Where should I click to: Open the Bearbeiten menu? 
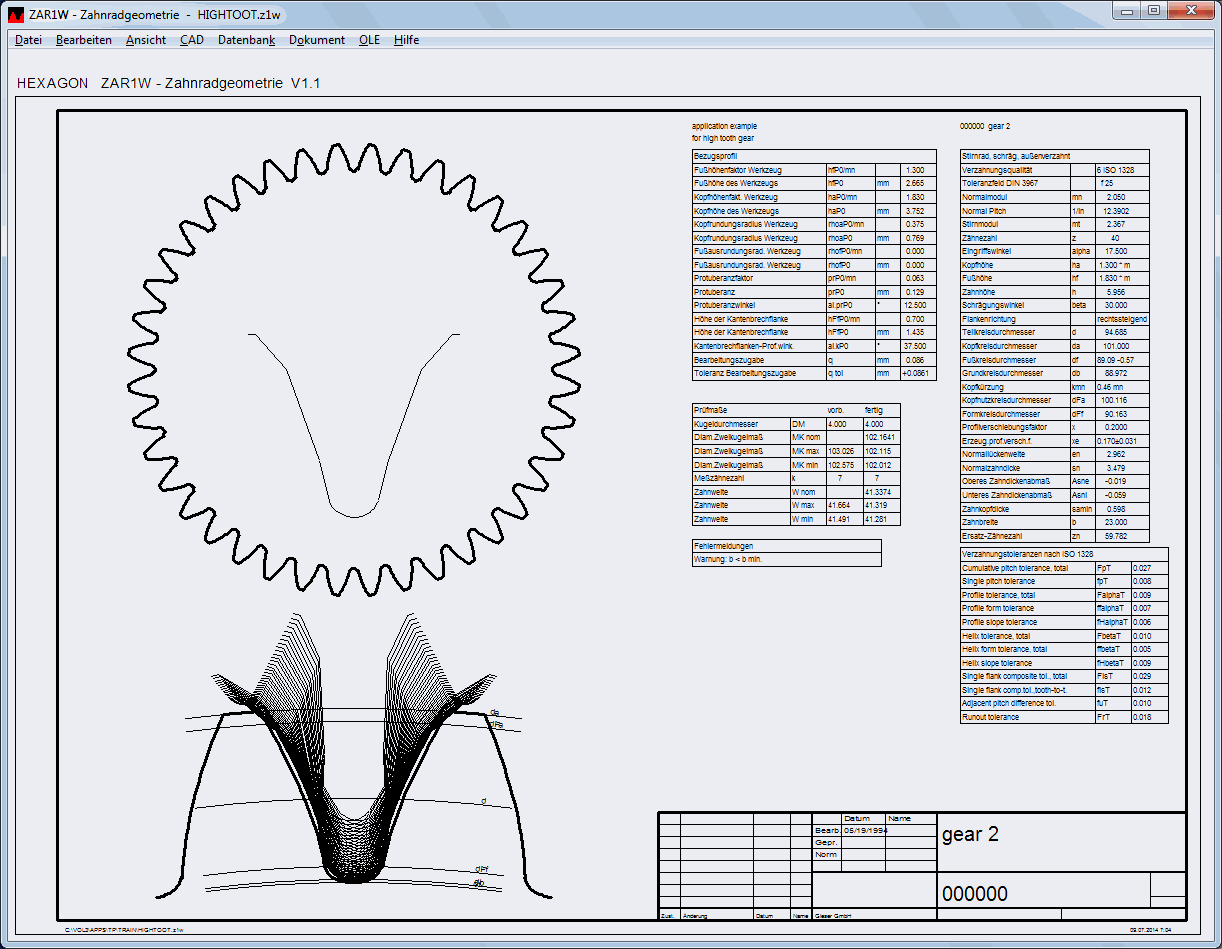point(84,40)
